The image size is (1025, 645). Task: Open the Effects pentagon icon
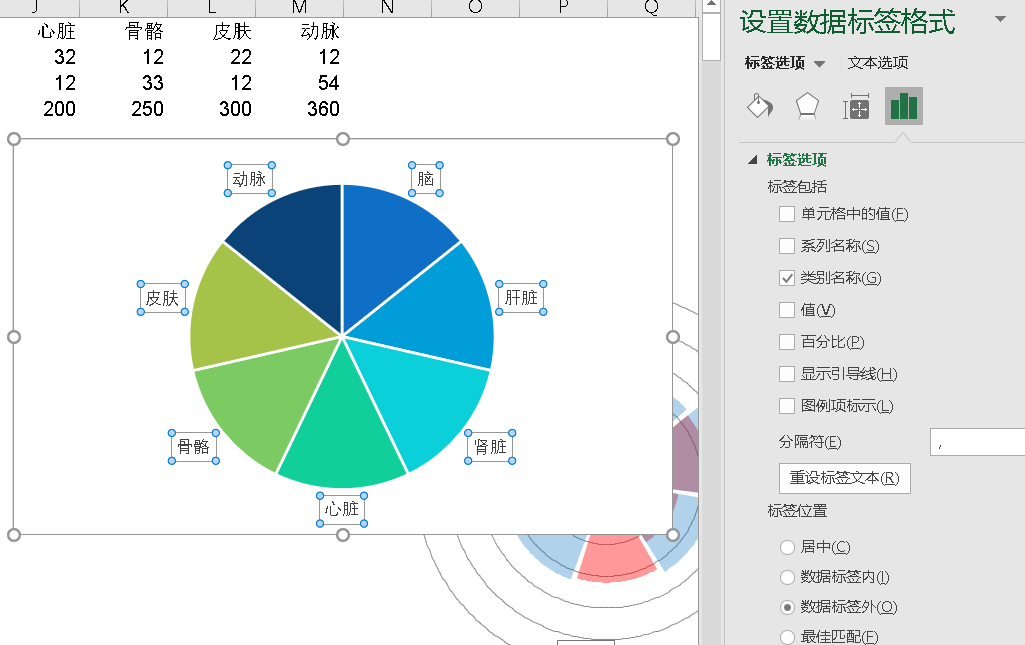point(807,106)
